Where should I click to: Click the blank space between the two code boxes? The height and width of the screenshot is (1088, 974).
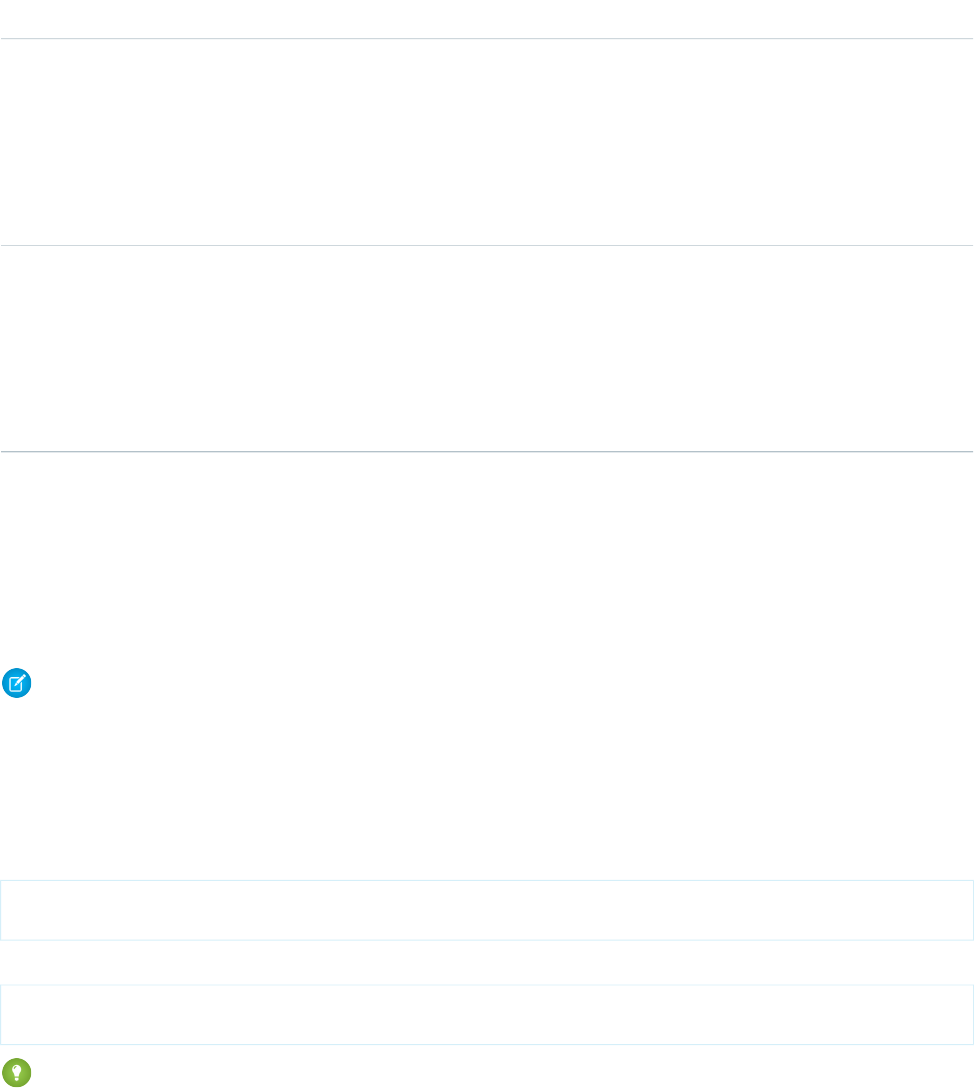point(487,963)
